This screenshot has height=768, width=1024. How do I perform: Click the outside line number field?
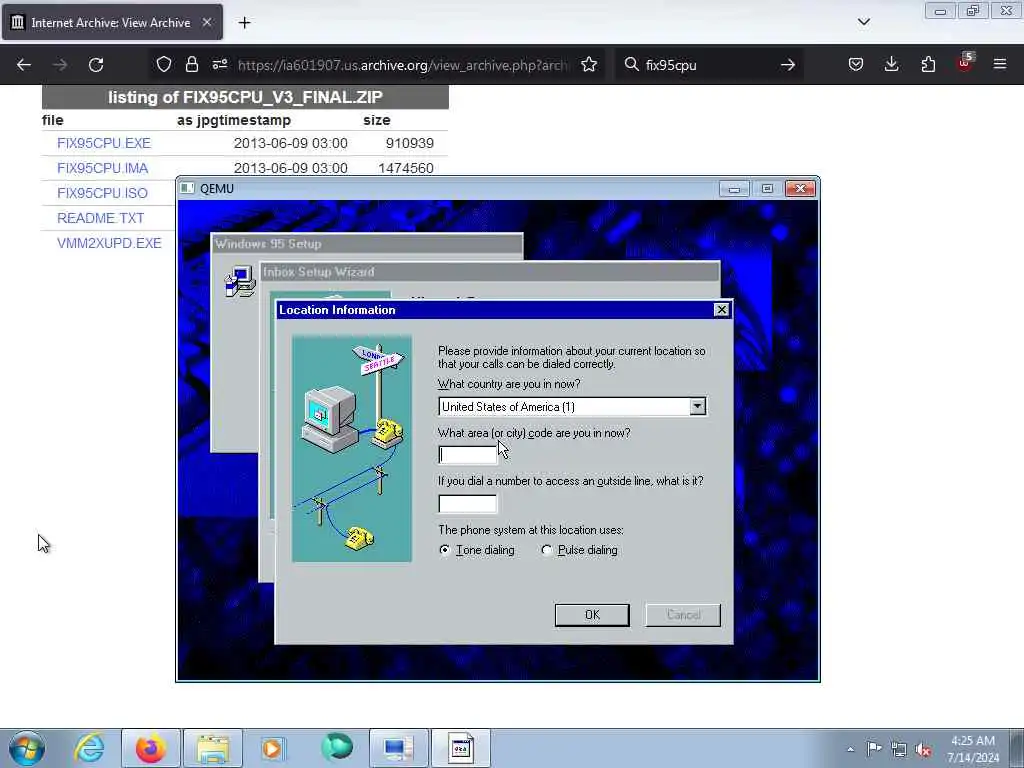pos(468,504)
